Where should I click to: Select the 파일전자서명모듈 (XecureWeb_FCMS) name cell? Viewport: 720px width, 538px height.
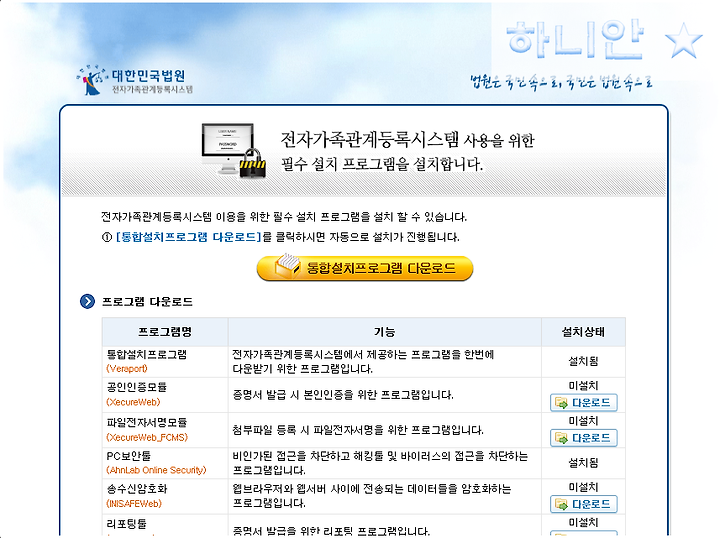(165, 430)
